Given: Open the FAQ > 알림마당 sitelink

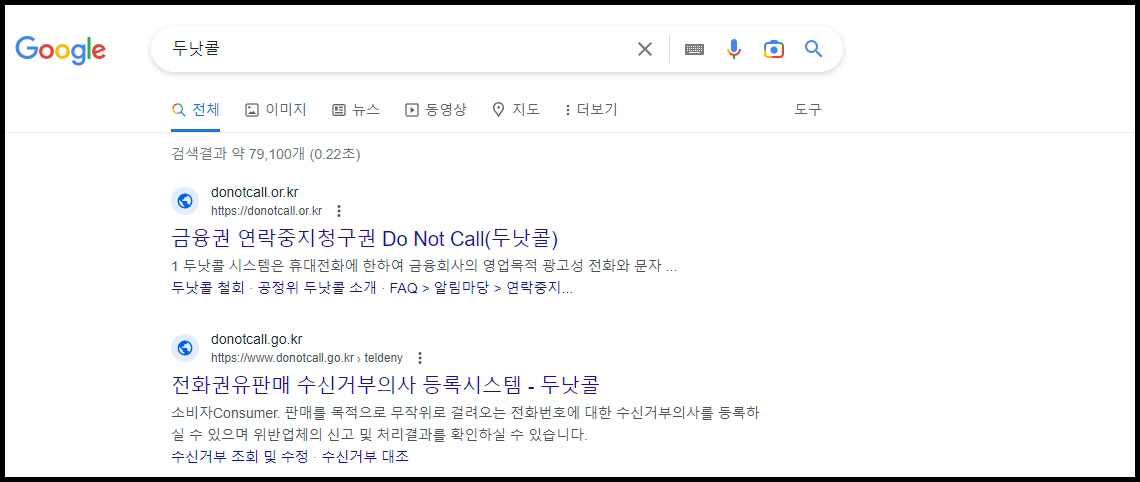Looking at the screenshot, I should pos(481,288).
